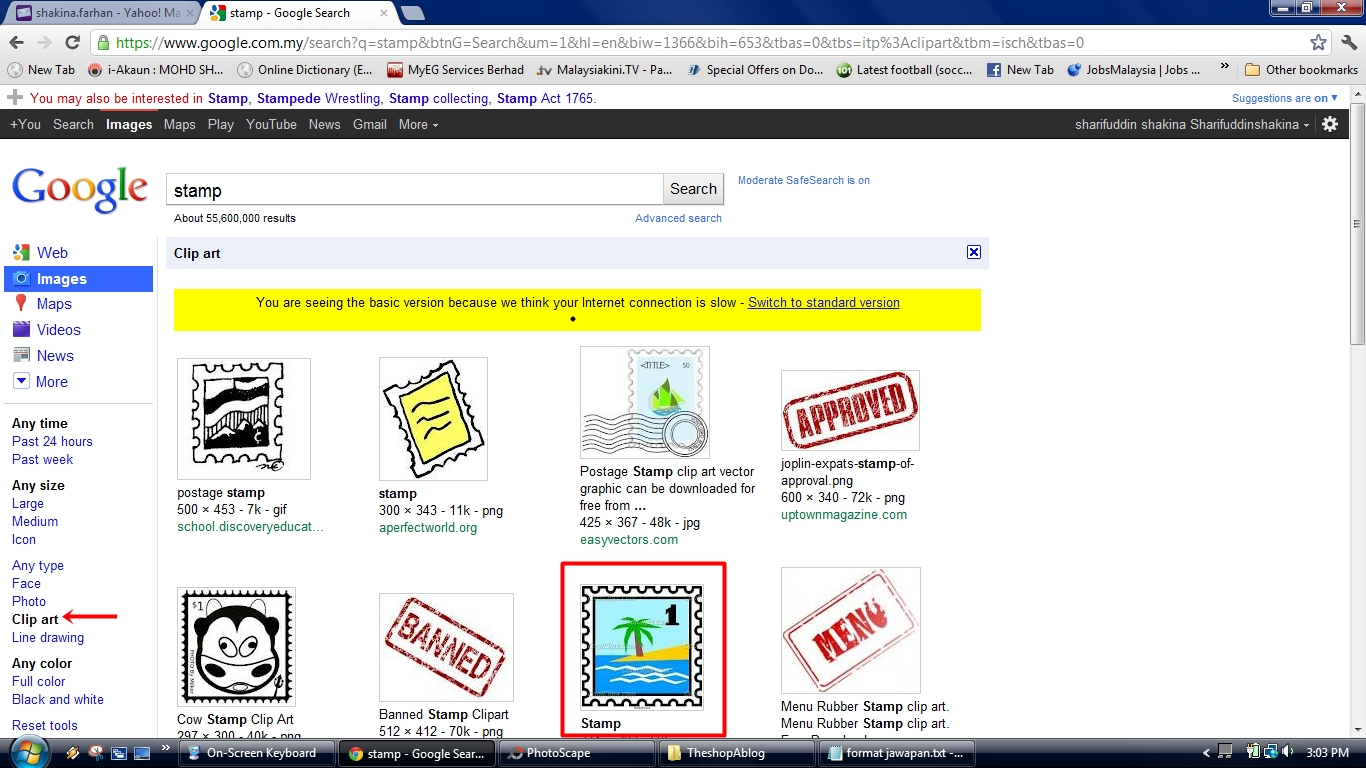Filter images by Black and white
Image resolution: width=1366 pixels, height=768 pixels.
coord(58,699)
